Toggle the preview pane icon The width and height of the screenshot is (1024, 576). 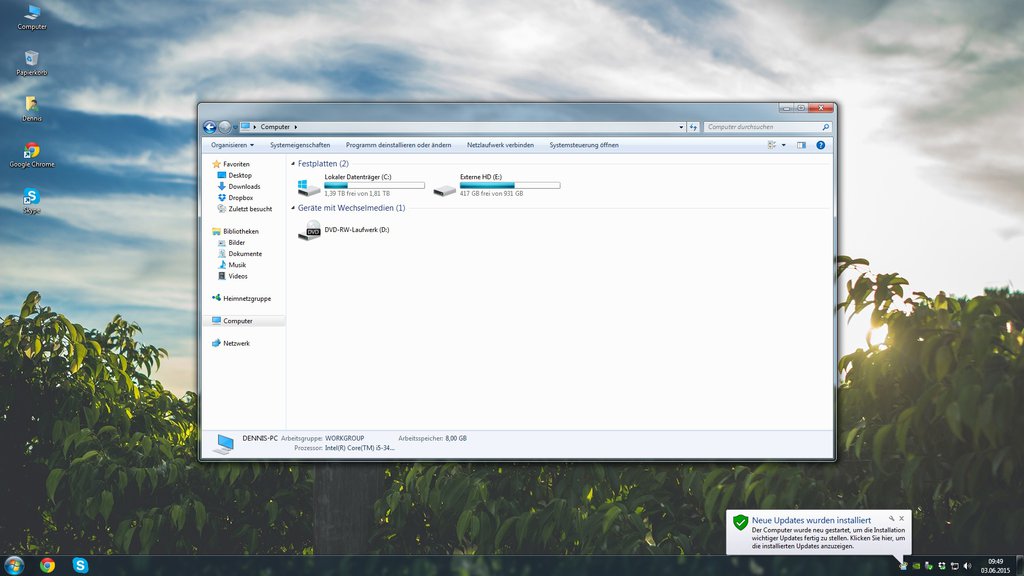coord(800,145)
